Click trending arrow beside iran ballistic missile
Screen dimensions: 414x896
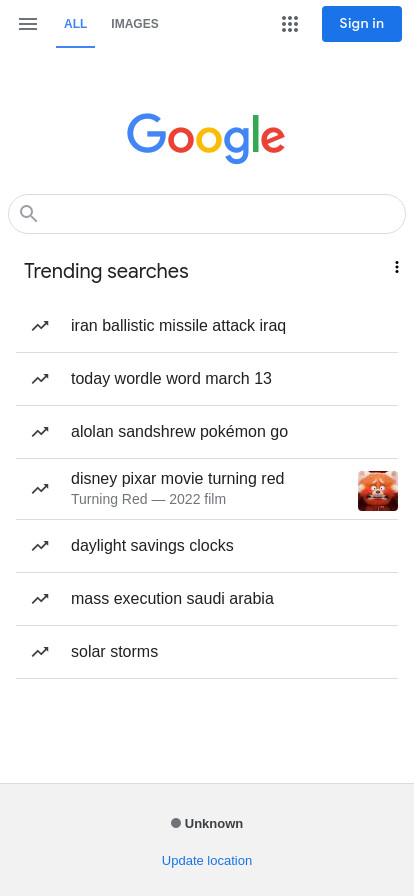[40, 326]
